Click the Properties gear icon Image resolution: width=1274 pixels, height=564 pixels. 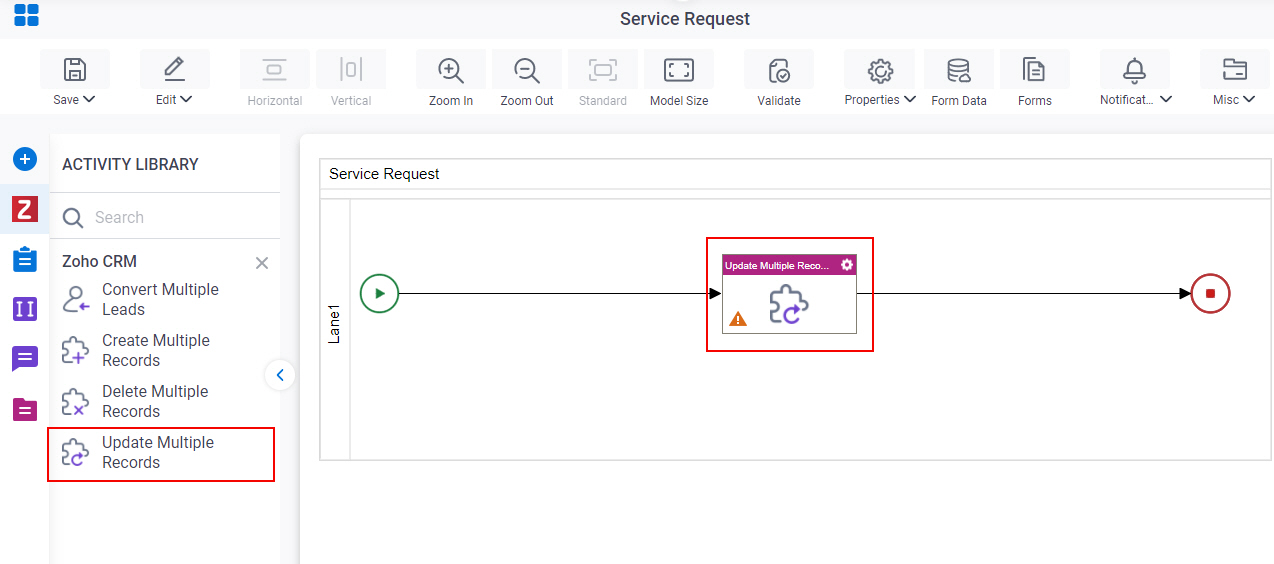click(x=880, y=70)
